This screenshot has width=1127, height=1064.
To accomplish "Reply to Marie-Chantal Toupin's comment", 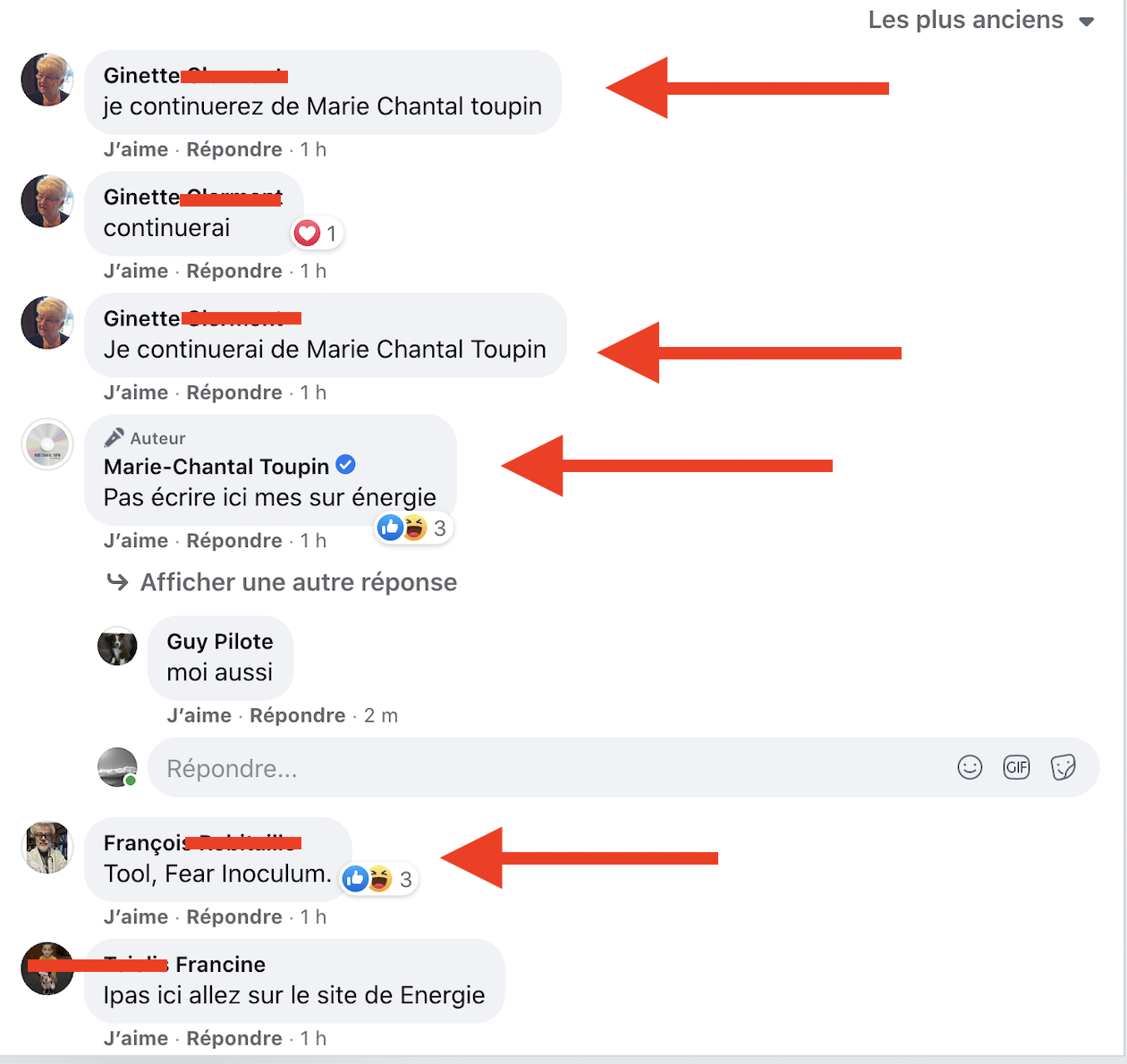I will coord(234,541).
